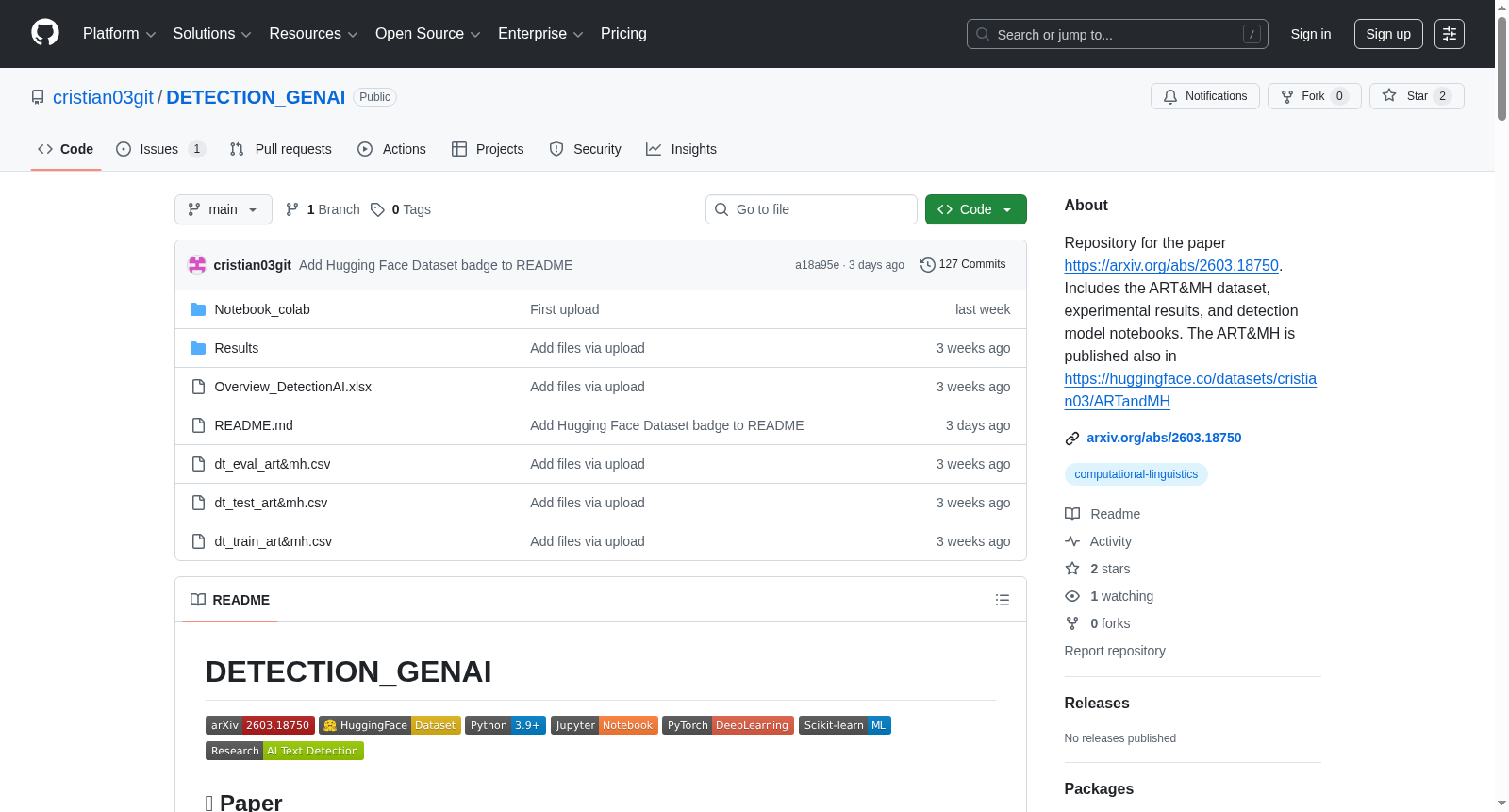
Task: Open the README outline list icon
Action: pos(1003,600)
